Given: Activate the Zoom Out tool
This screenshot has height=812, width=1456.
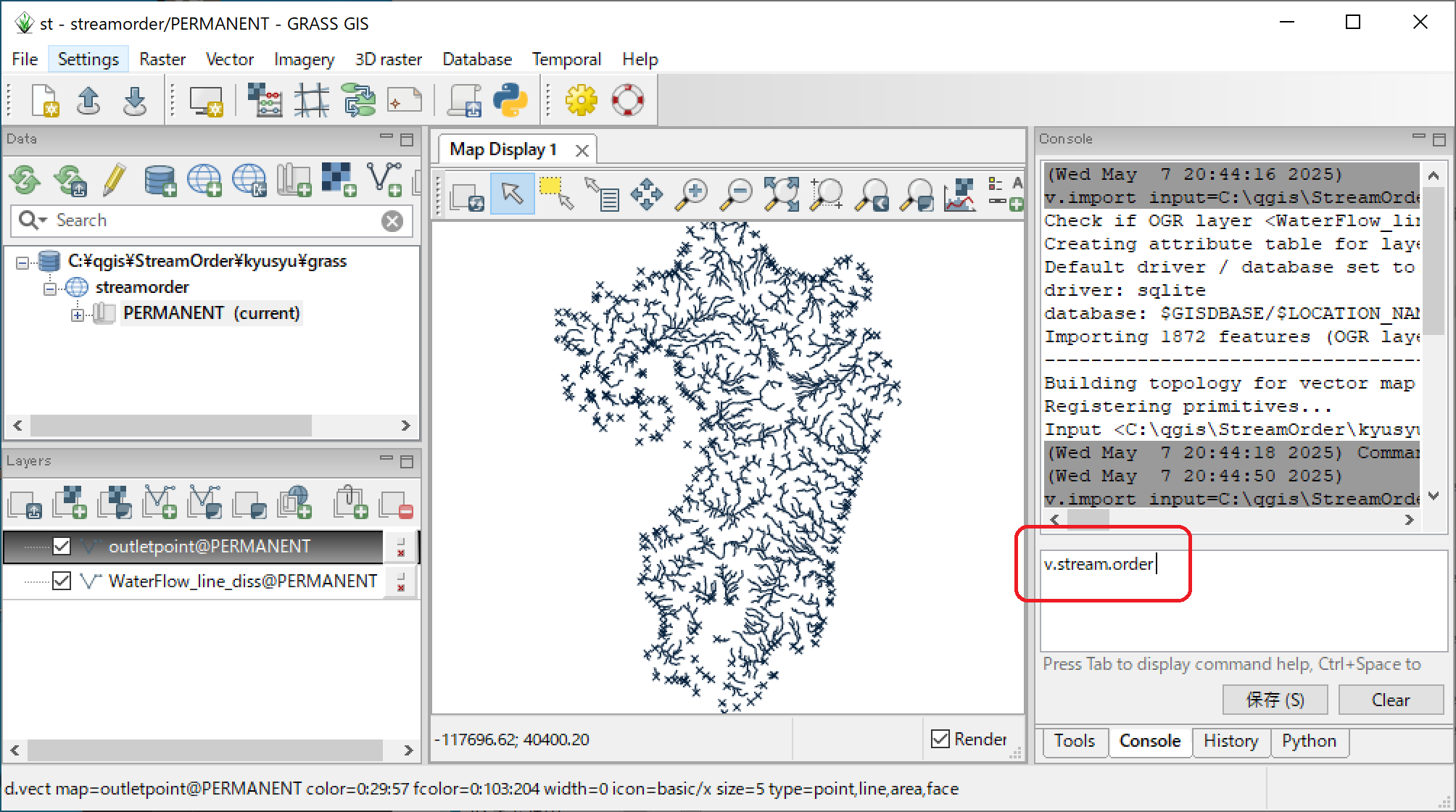Looking at the screenshot, I should tap(736, 194).
